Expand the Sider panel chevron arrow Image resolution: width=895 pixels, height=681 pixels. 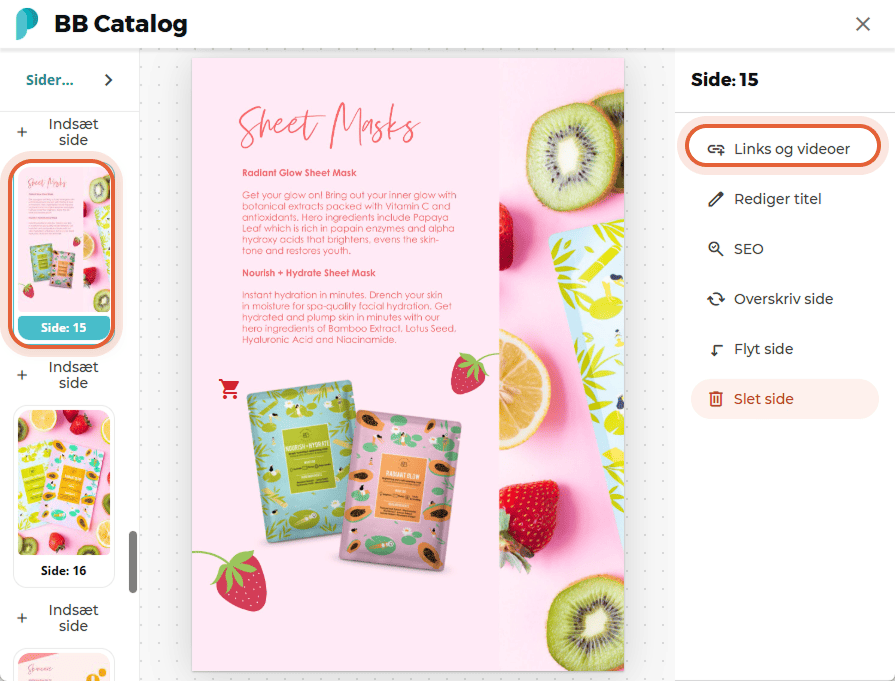click(x=108, y=80)
